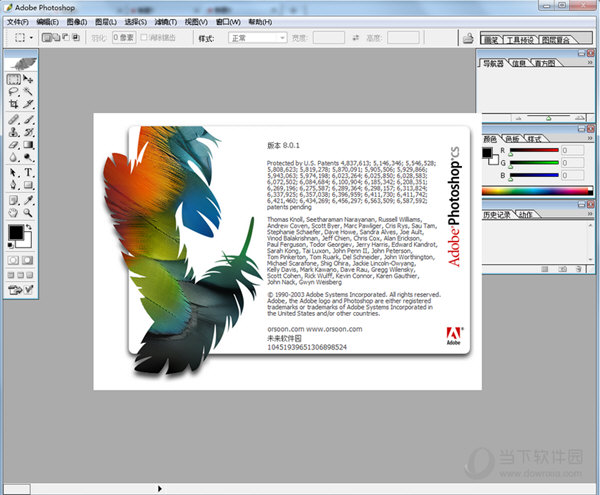Swap foreground and background colors
The image size is (600, 495).
tap(28, 227)
